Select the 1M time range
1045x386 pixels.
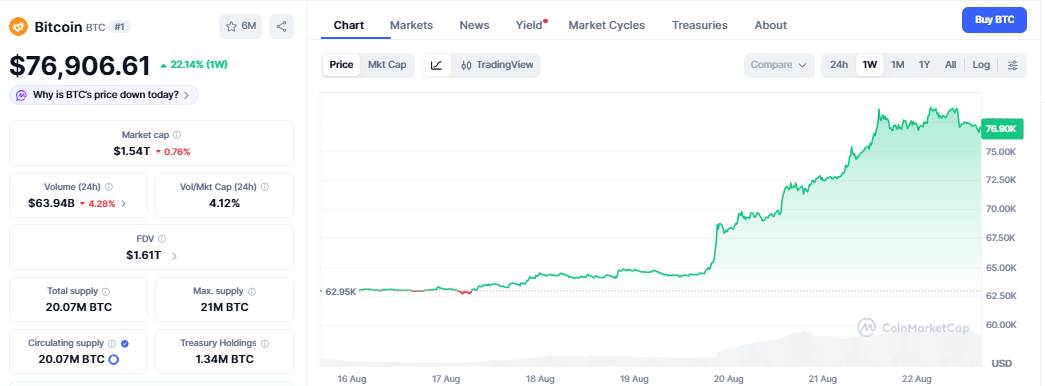click(898, 65)
